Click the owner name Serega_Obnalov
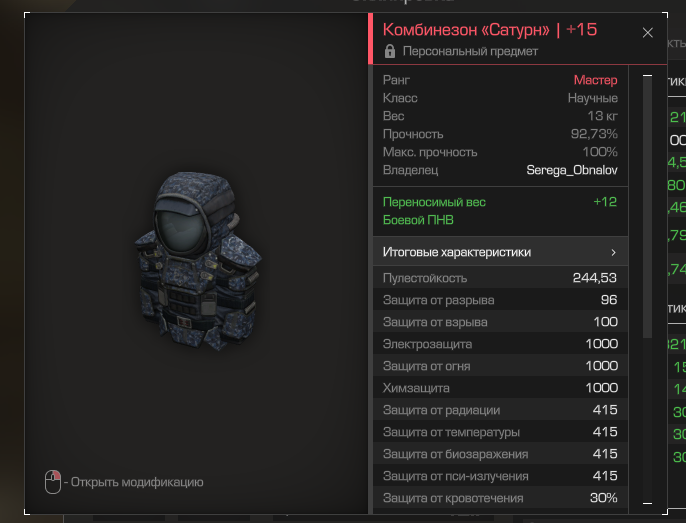Image resolution: width=686 pixels, height=523 pixels. tap(572, 170)
